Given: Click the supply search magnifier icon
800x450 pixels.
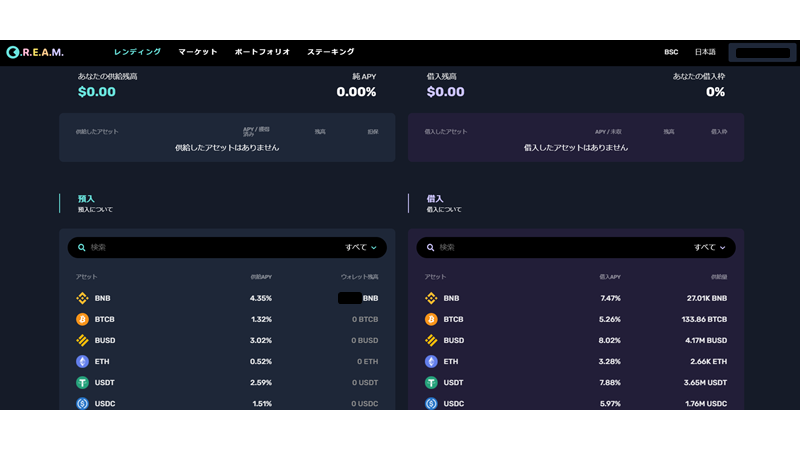Looking at the screenshot, I should click(x=82, y=247).
